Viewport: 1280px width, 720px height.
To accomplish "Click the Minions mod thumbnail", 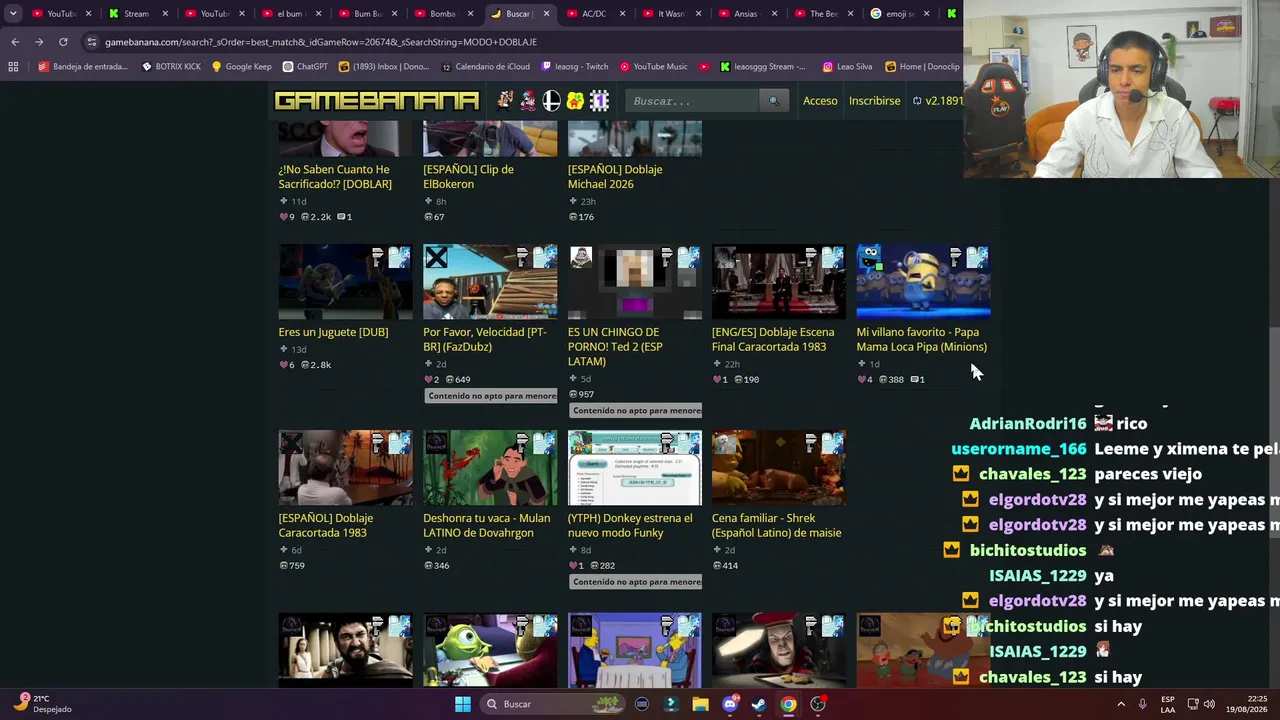I will [923, 282].
